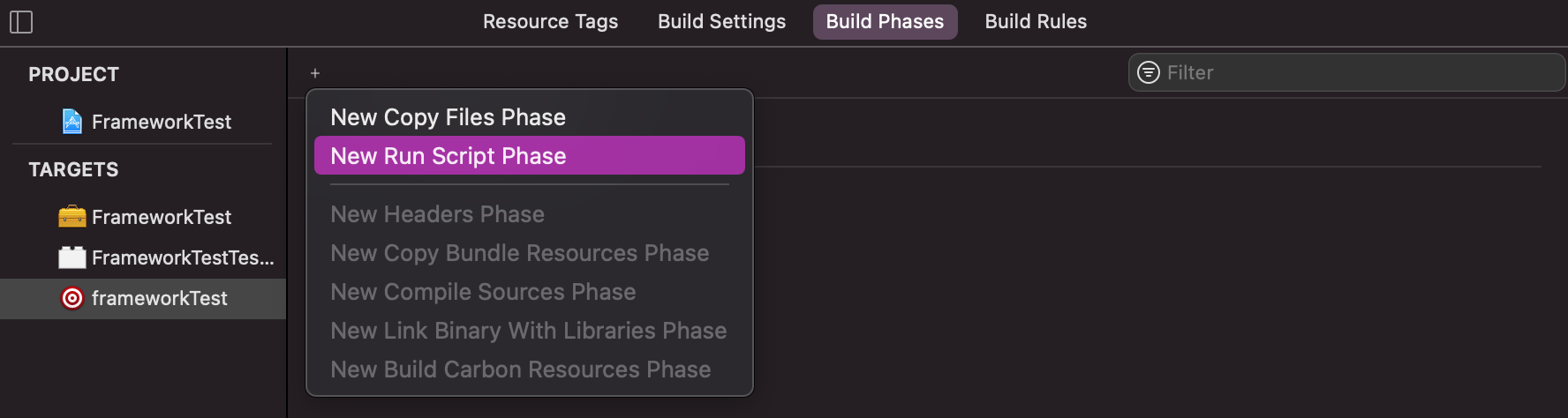The image size is (1568, 418).
Task: Switch to the Build Settings tab
Action: (721, 22)
